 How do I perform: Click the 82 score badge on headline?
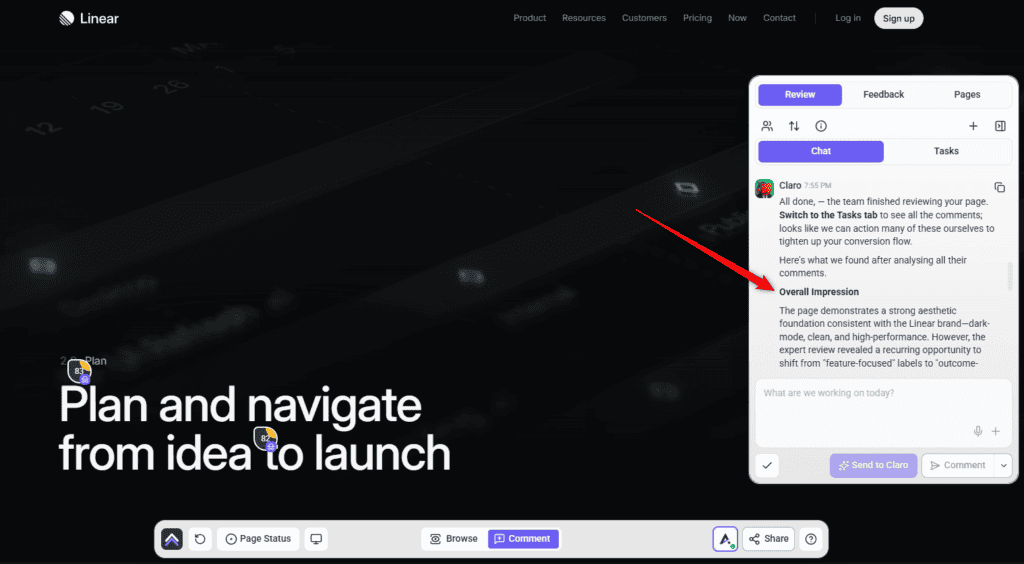pos(266,439)
